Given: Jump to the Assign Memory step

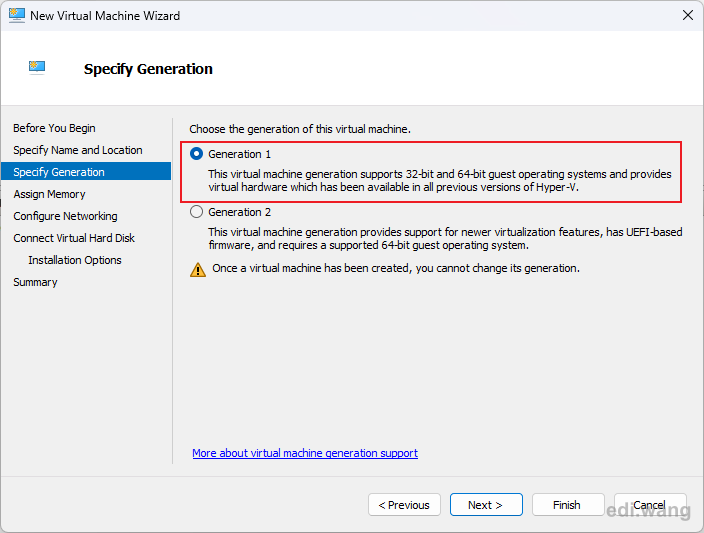Looking at the screenshot, I should (x=49, y=194).
